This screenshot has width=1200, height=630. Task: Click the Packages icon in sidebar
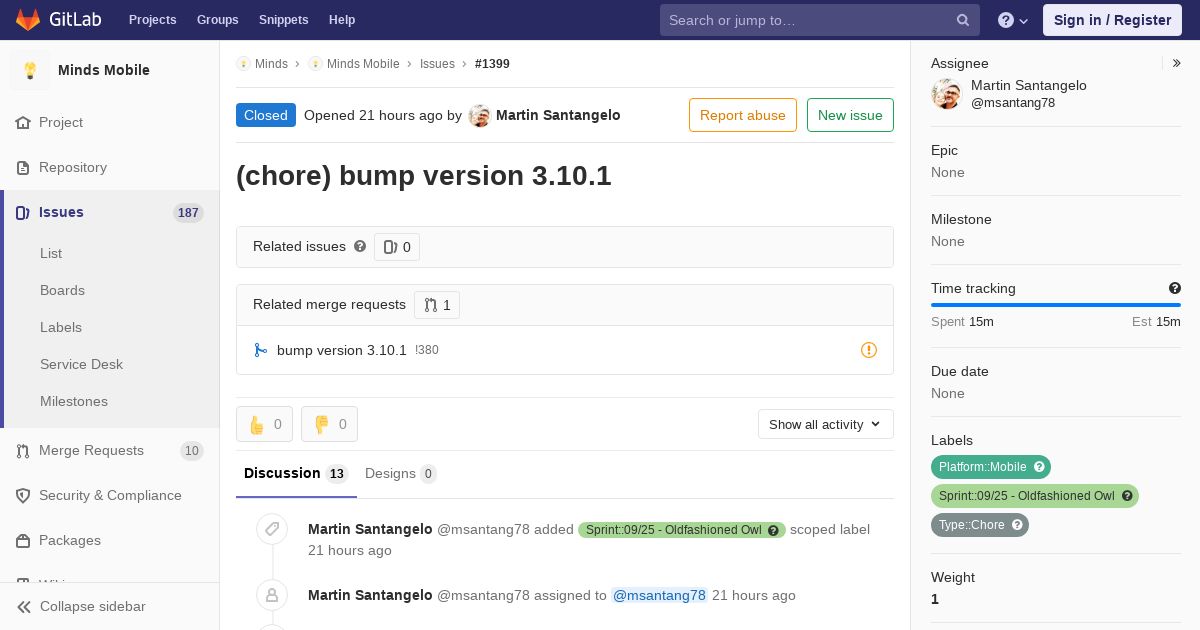pos(23,541)
